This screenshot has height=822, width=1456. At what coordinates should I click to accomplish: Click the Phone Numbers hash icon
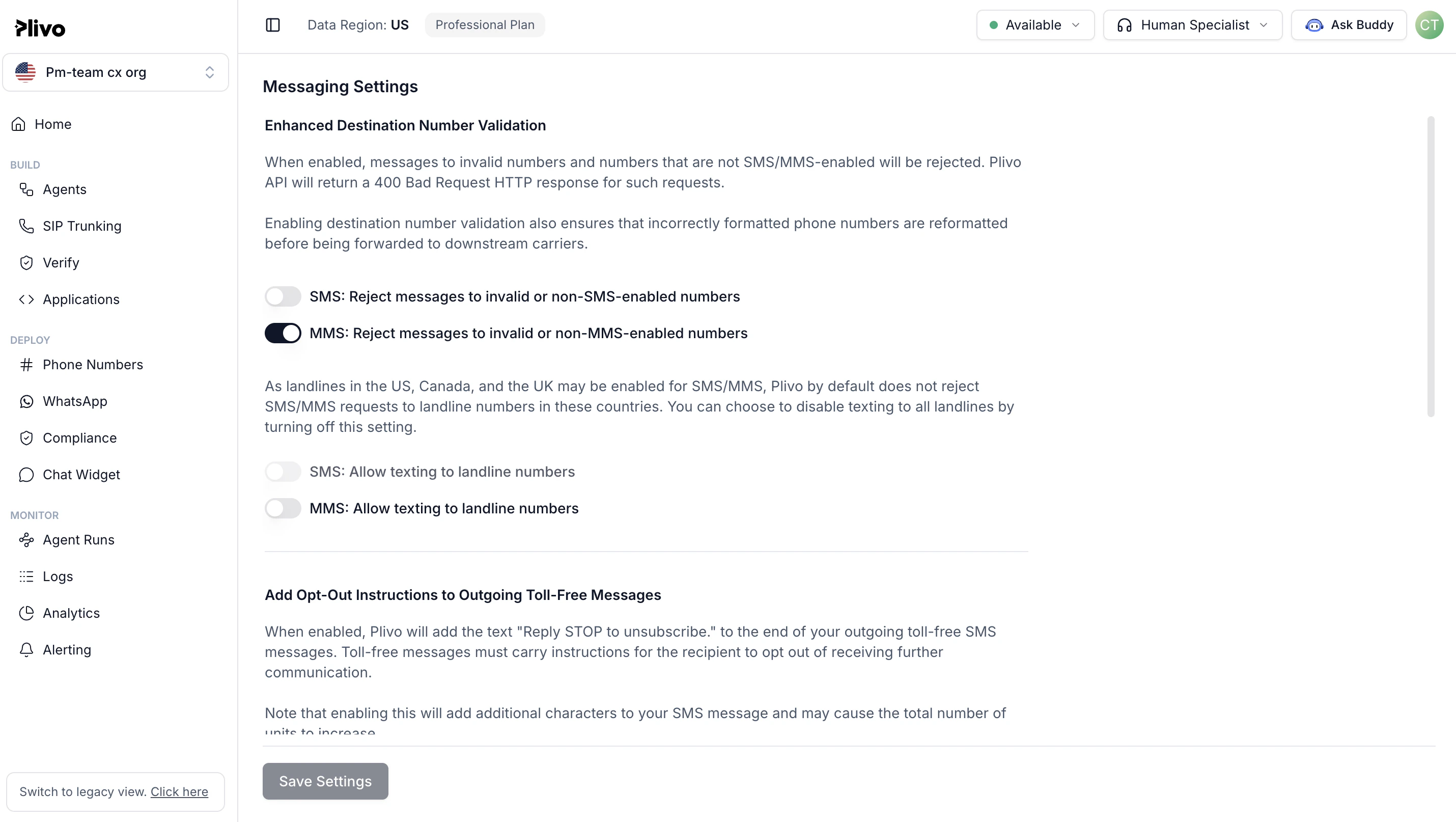pos(26,365)
